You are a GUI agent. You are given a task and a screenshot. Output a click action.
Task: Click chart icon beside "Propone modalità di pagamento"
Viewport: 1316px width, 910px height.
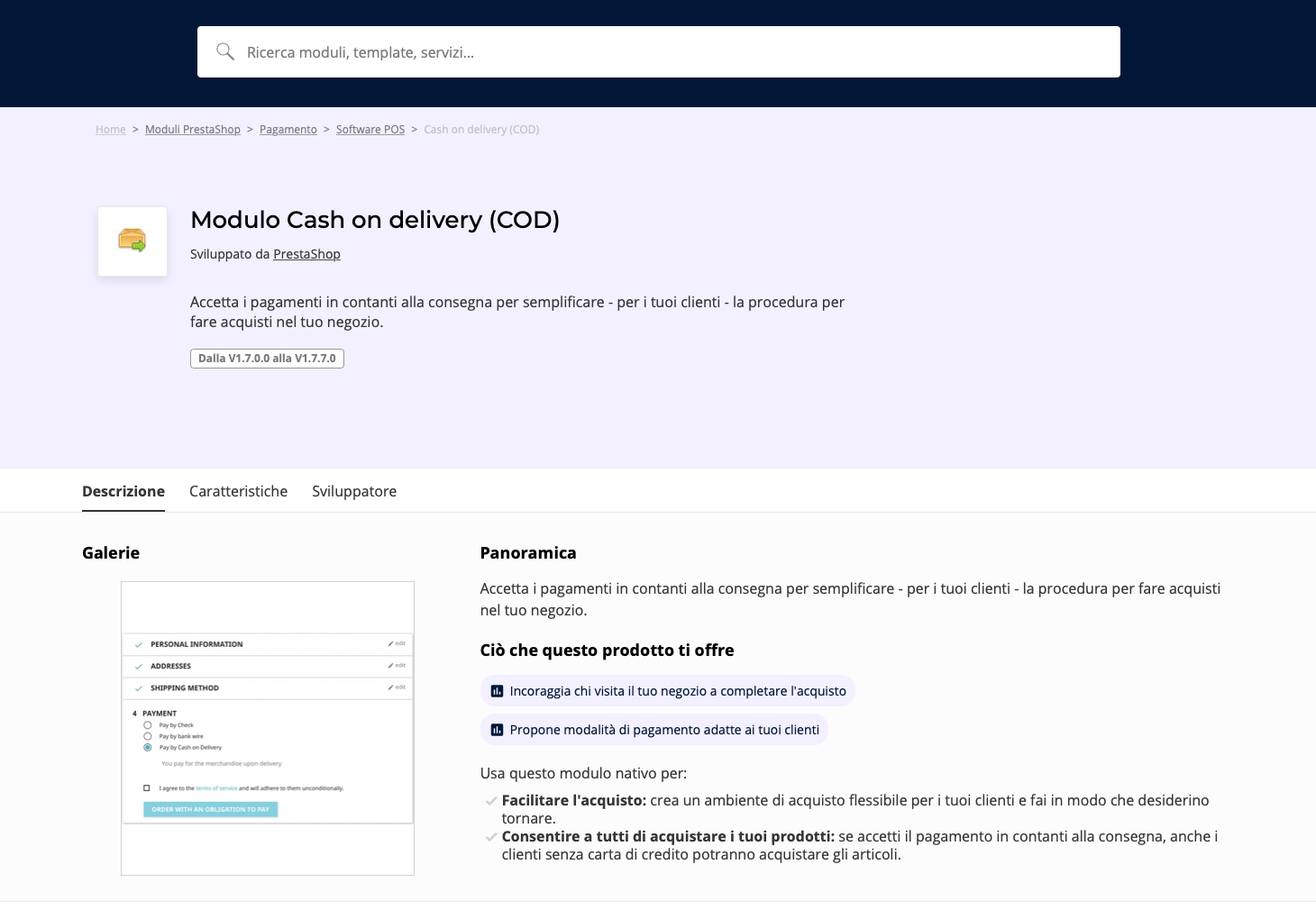[x=497, y=730]
